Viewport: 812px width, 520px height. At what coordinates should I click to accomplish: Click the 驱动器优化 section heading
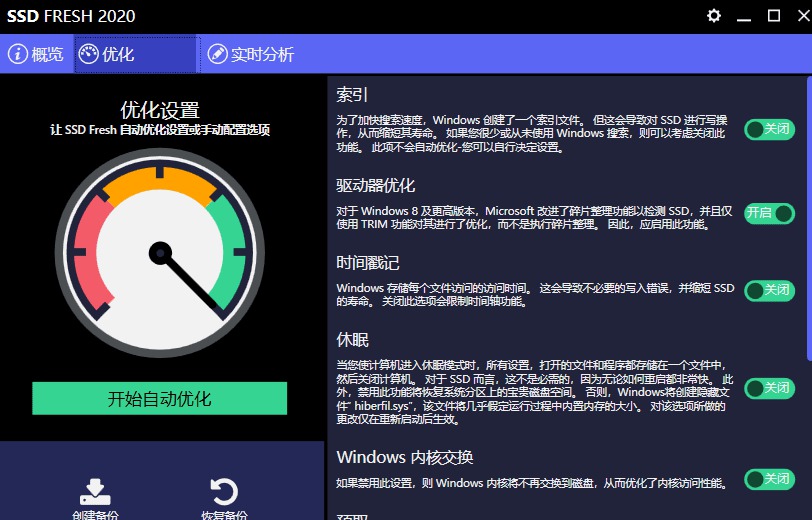pos(375,185)
